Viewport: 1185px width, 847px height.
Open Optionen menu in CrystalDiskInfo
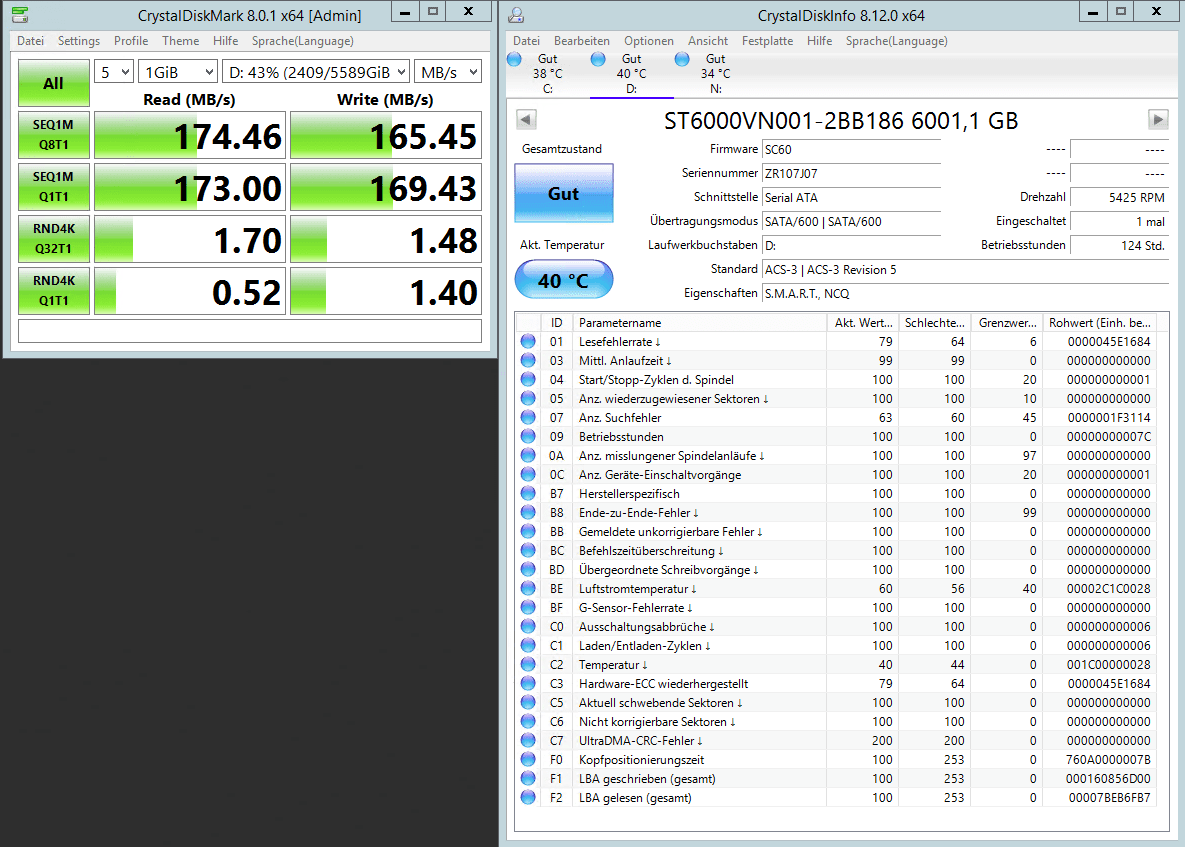coord(648,41)
